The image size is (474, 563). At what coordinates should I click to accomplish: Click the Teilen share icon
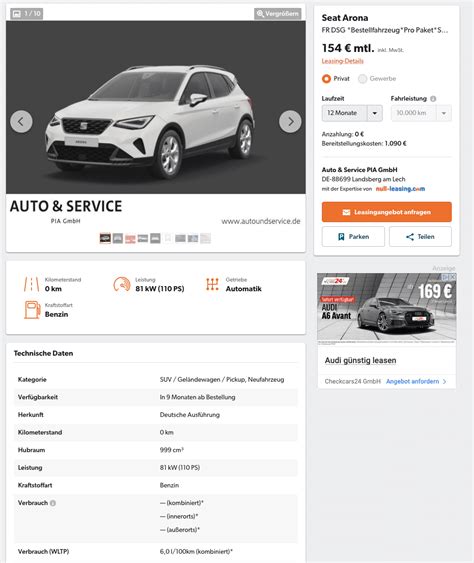pyautogui.click(x=410, y=237)
